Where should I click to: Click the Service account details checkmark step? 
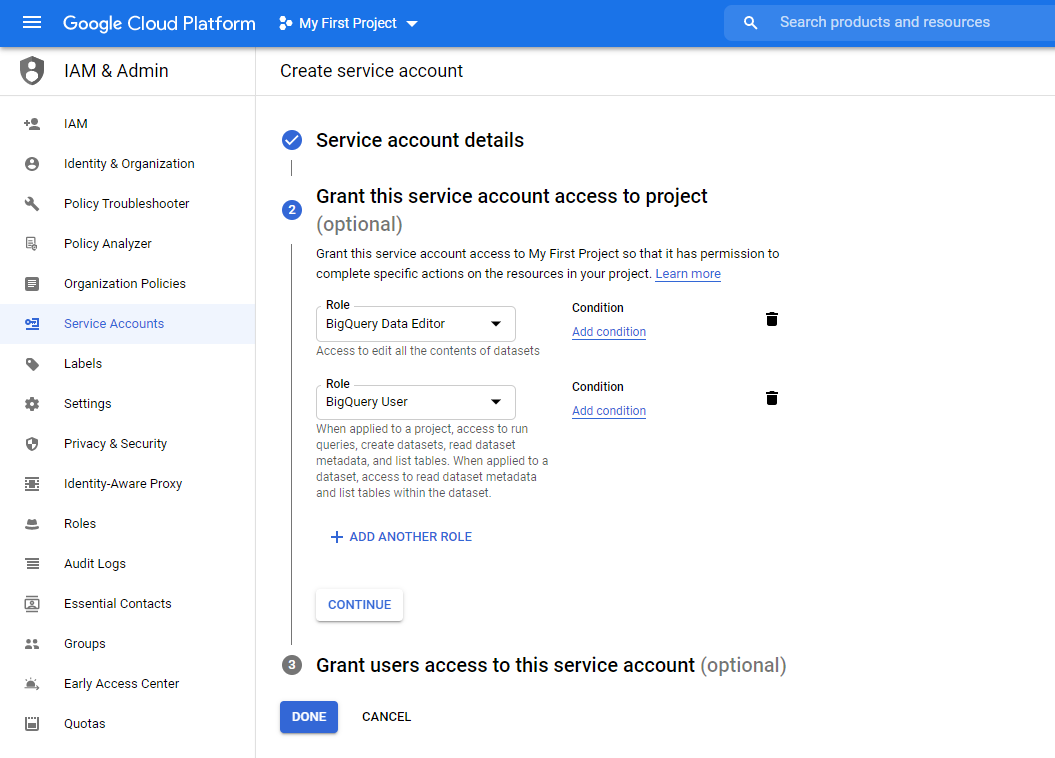click(291, 140)
